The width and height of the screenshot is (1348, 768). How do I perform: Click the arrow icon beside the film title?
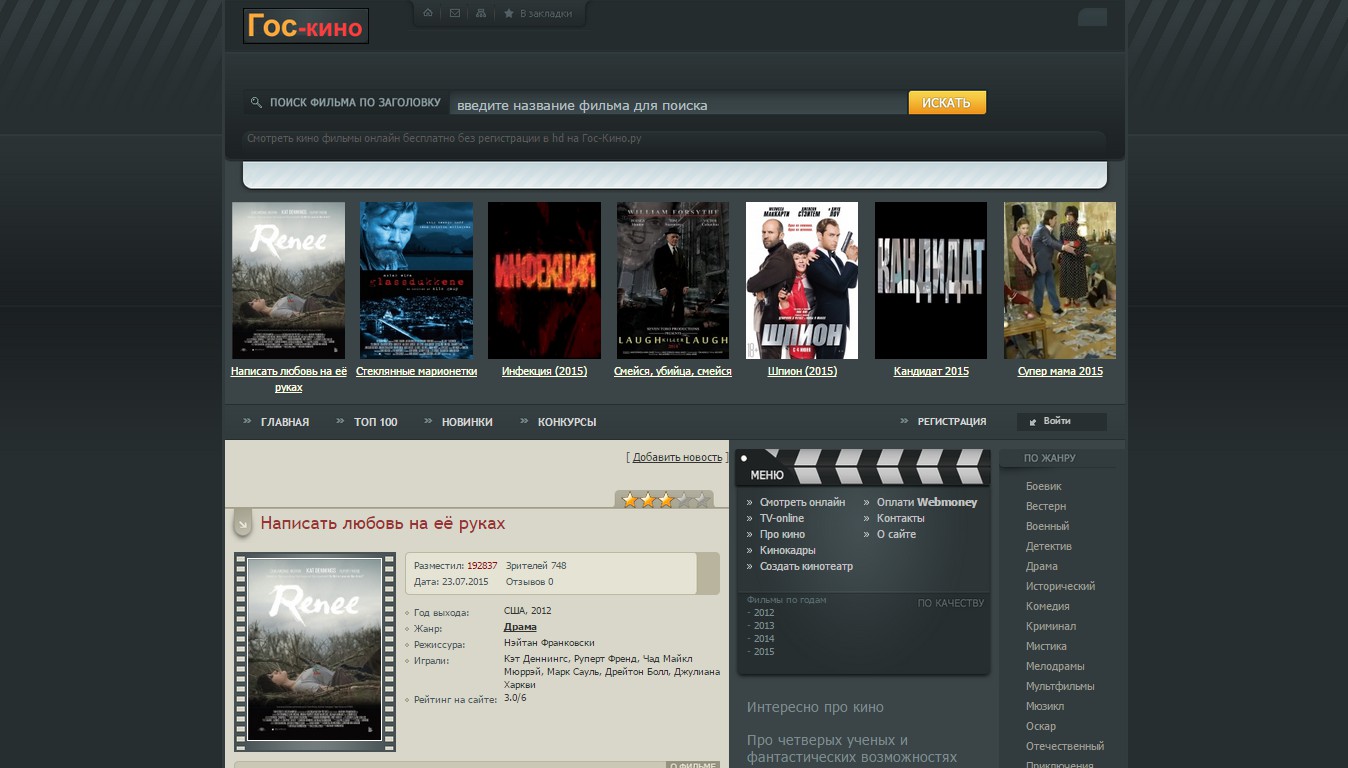[242, 524]
